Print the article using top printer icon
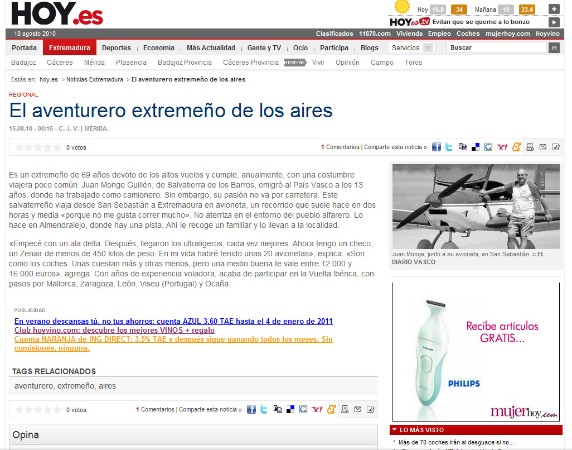Screen dimensions: 572x450 [530, 147]
